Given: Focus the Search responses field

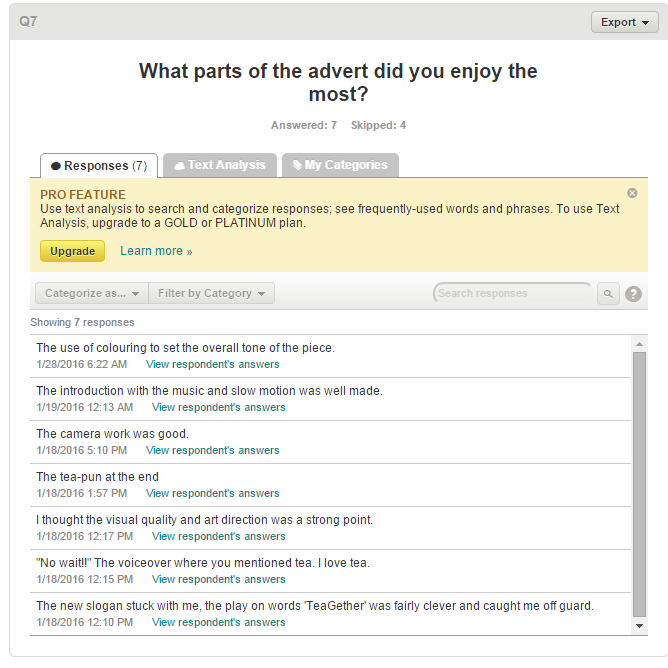Looking at the screenshot, I should click(x=512, y=293).
